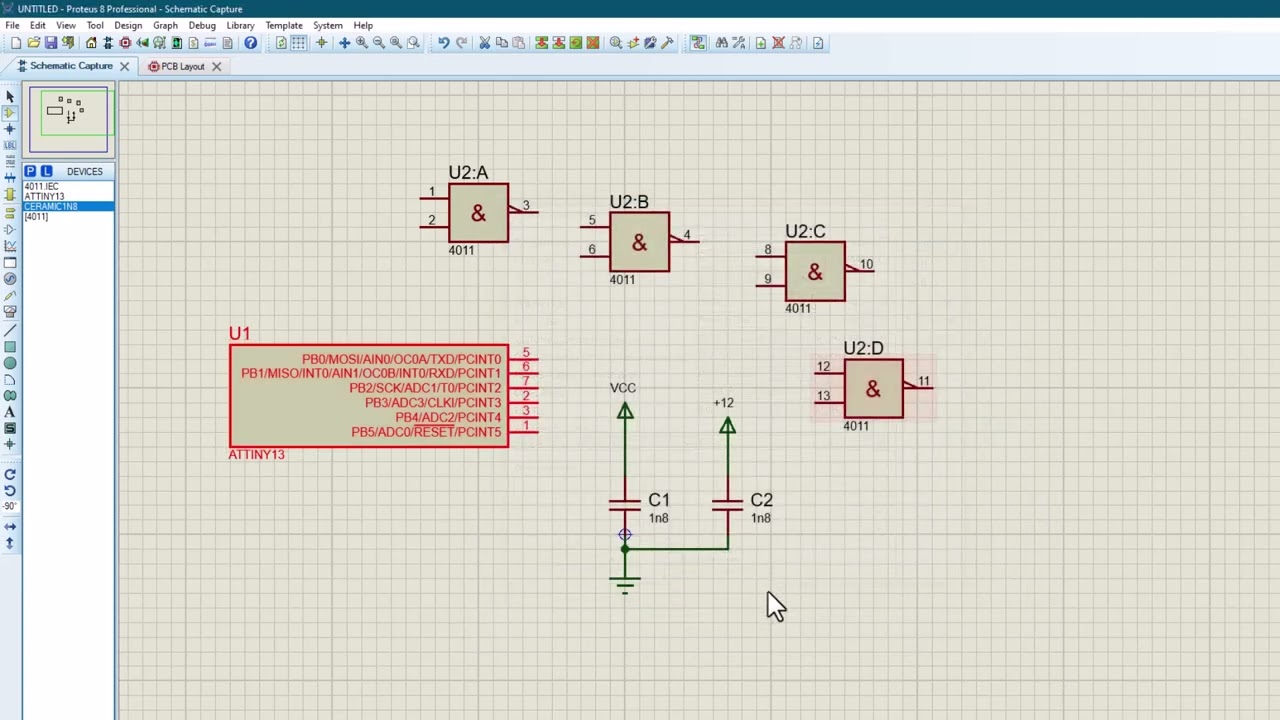The width and height of the screenshot is (1280, 720).
Task: Click the X-Mirror horizontal flip icon
Action: tap(10, 527)
